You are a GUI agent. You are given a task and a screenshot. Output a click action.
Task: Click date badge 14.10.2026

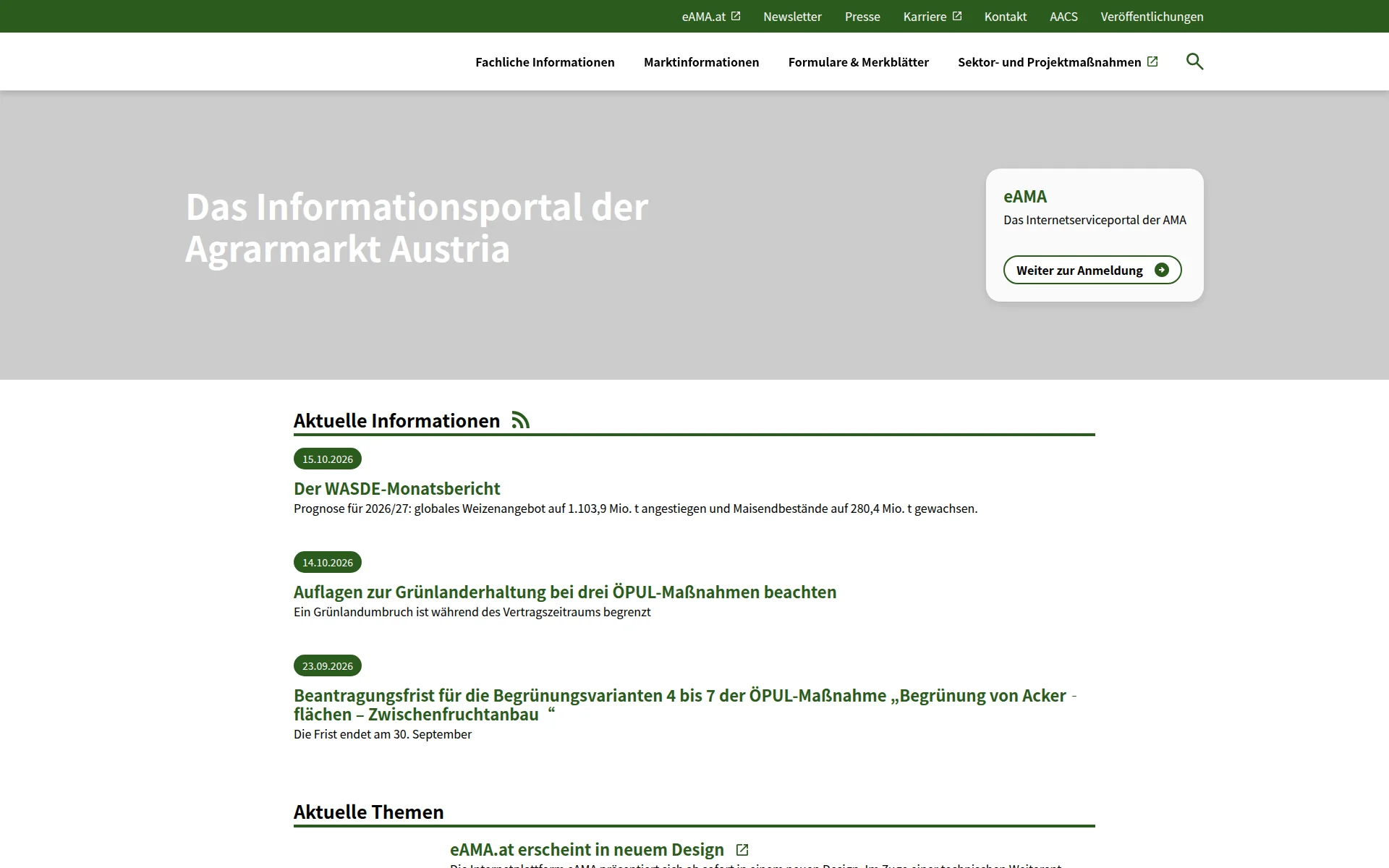328,562
